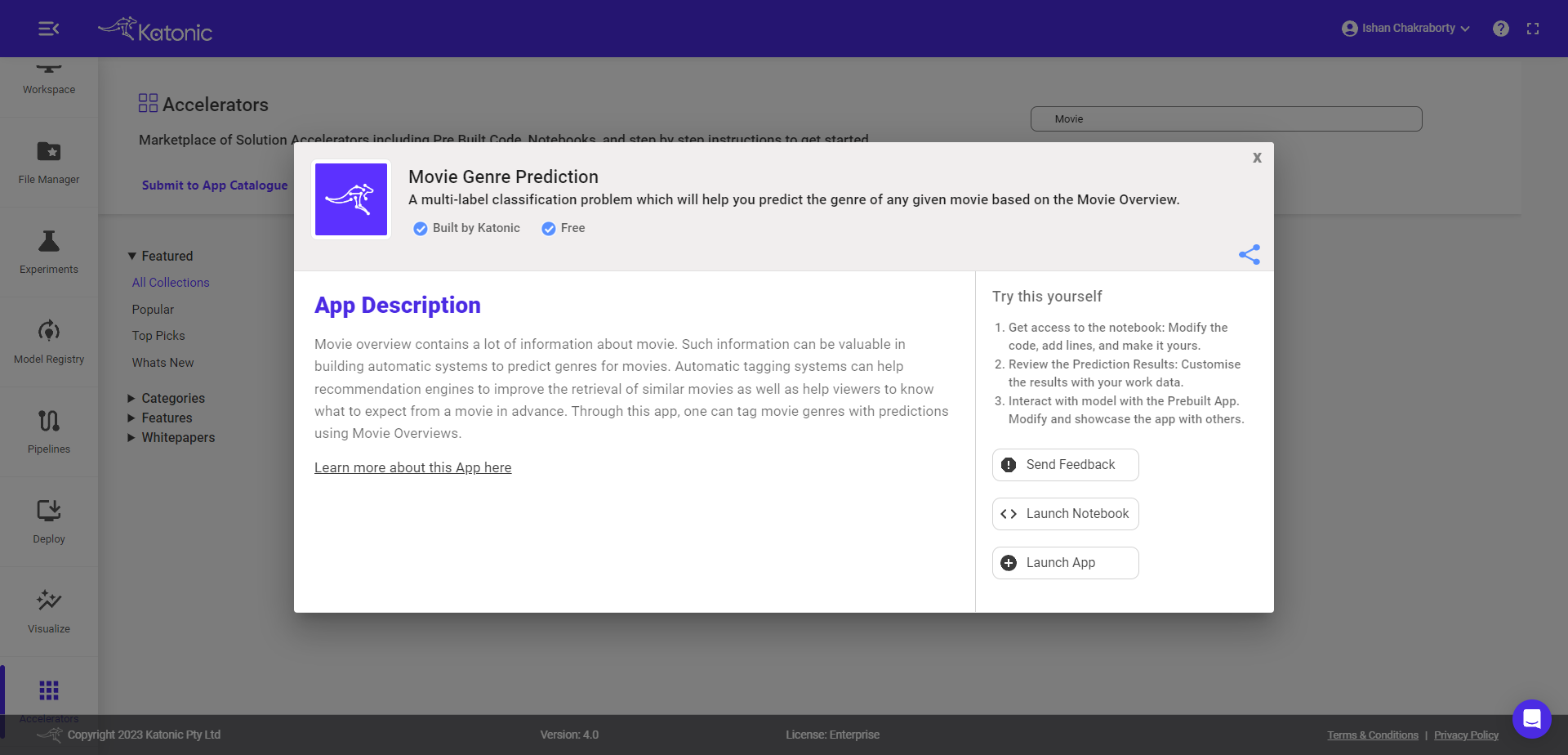Click the Movie Genre Prediction app thumbnail
Screen dimensions: 1568x755
point(351,199)
